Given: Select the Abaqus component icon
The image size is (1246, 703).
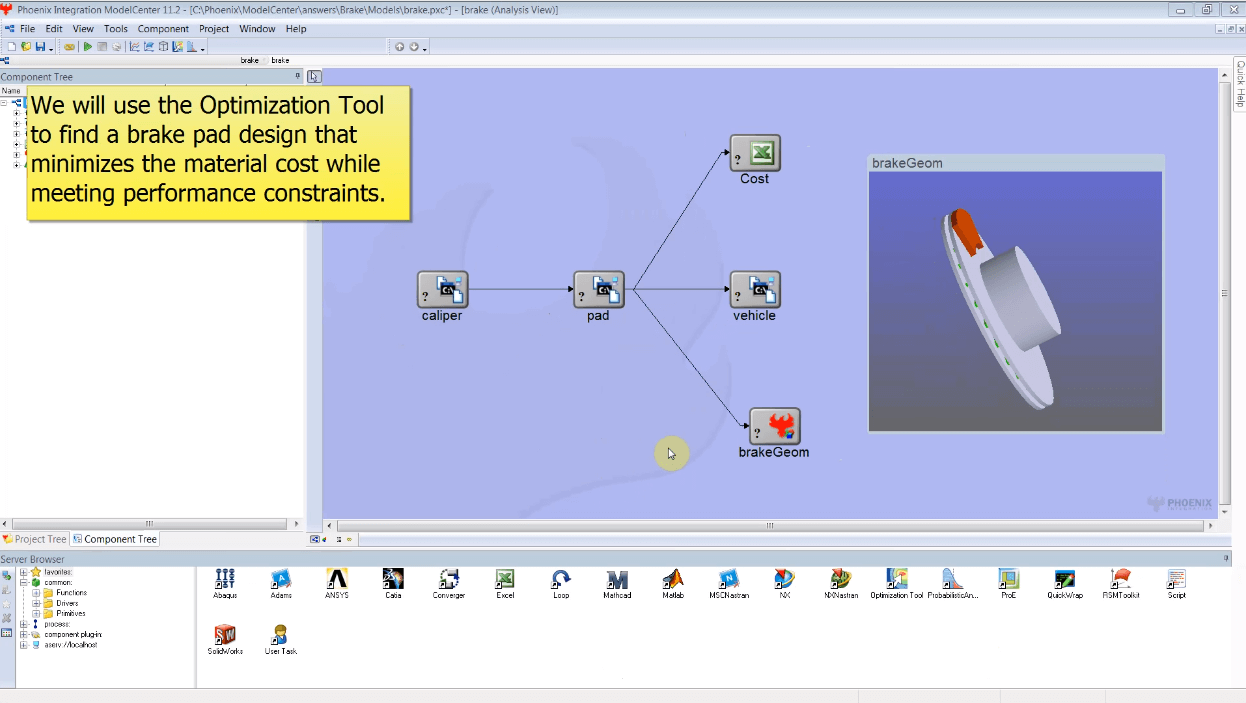Looking at the screenshot, I should tap(225, 579).
